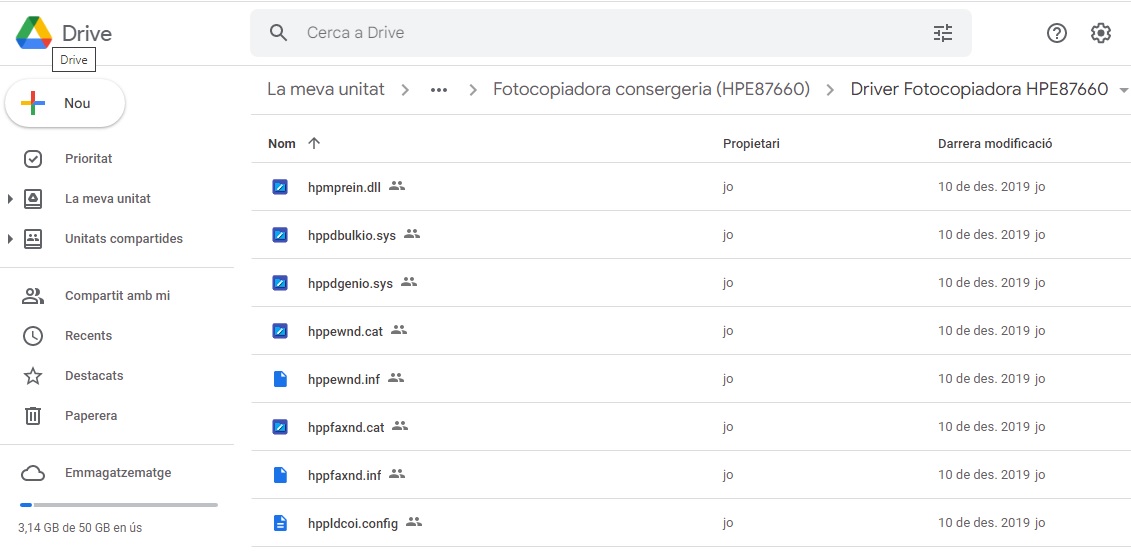The height and width of the screenshot is (553, 1131).
Task: Click Darrera modificació column header
Action: [995, 143]
